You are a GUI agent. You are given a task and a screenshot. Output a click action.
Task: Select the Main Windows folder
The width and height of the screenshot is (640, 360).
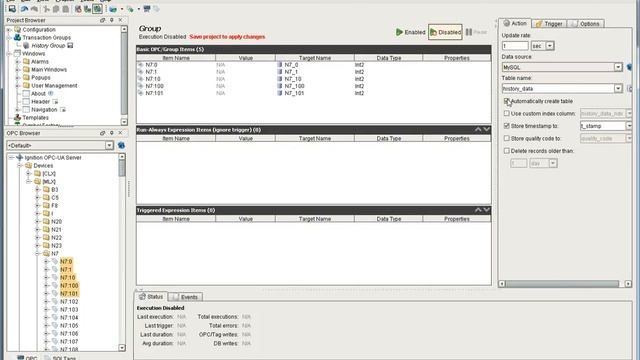[x=49, y=69]
